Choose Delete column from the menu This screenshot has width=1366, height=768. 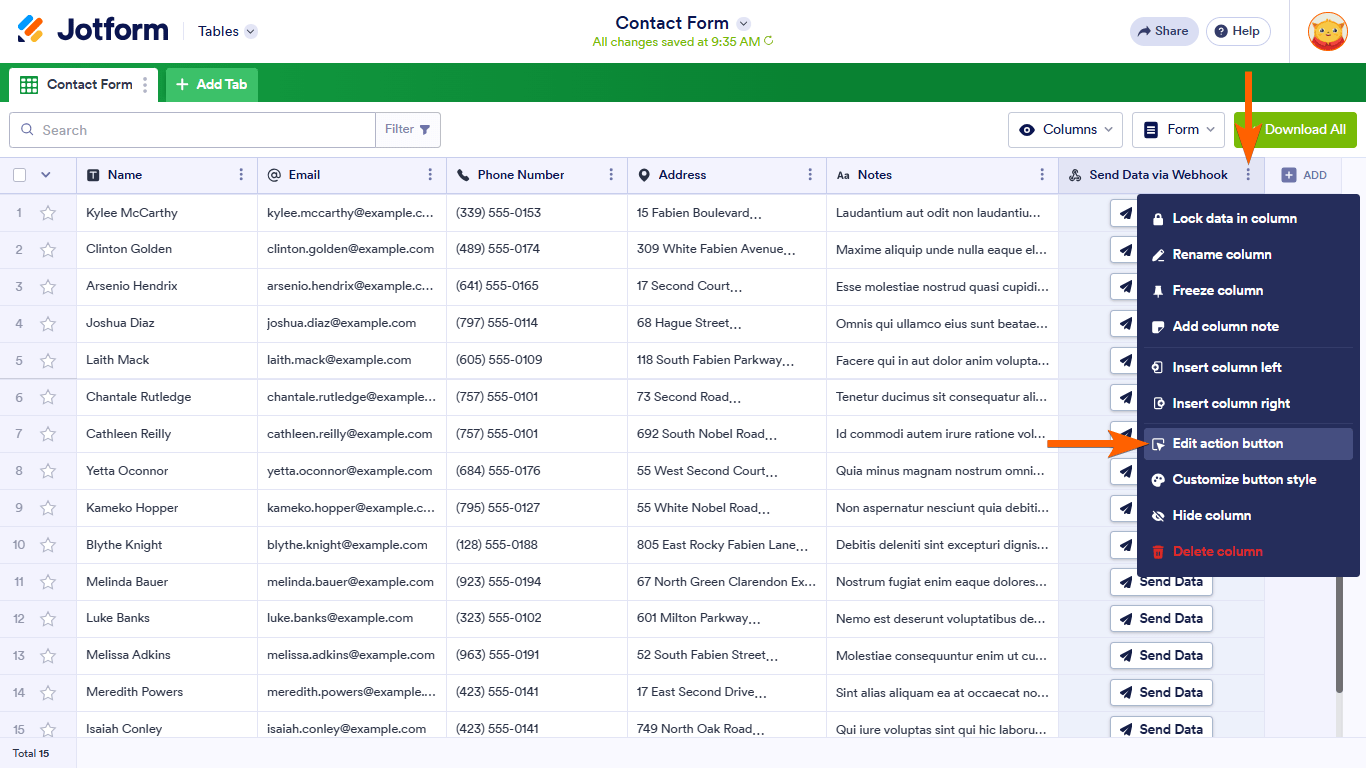pos(1217,552)
